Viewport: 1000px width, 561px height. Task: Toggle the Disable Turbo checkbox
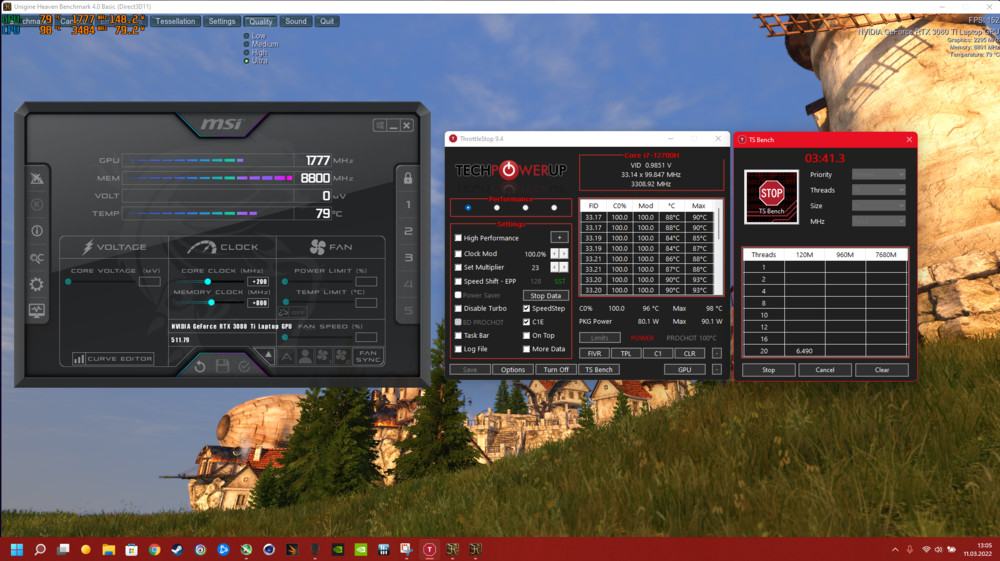(x=459, y=308)
